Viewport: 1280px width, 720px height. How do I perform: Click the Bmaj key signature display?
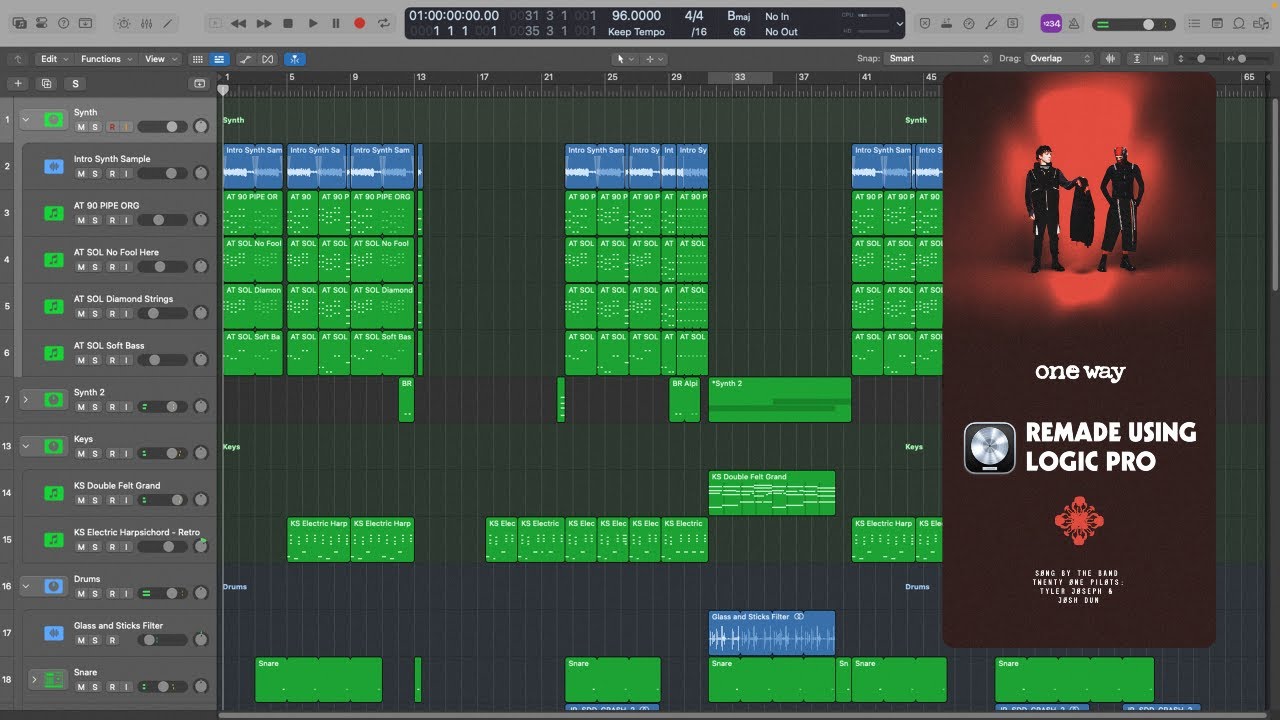coord(739,16)
